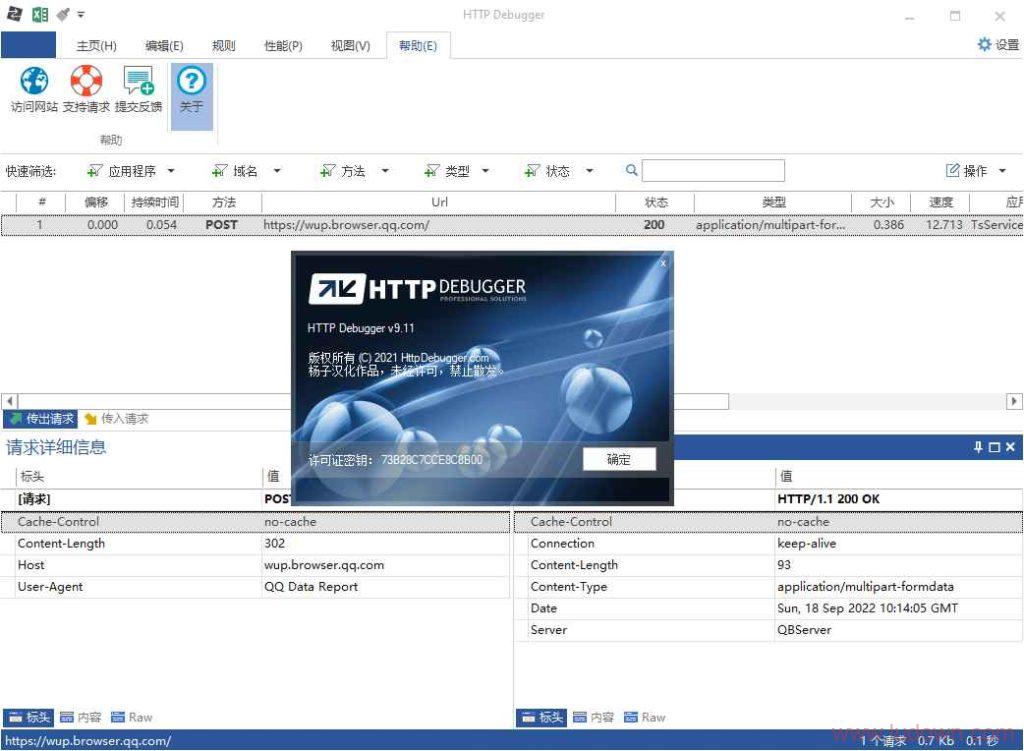The height and width of the screenshot is (751, 1024).
Task: Click the Excel export icon in title bar
Action: [x=40, y=14]
